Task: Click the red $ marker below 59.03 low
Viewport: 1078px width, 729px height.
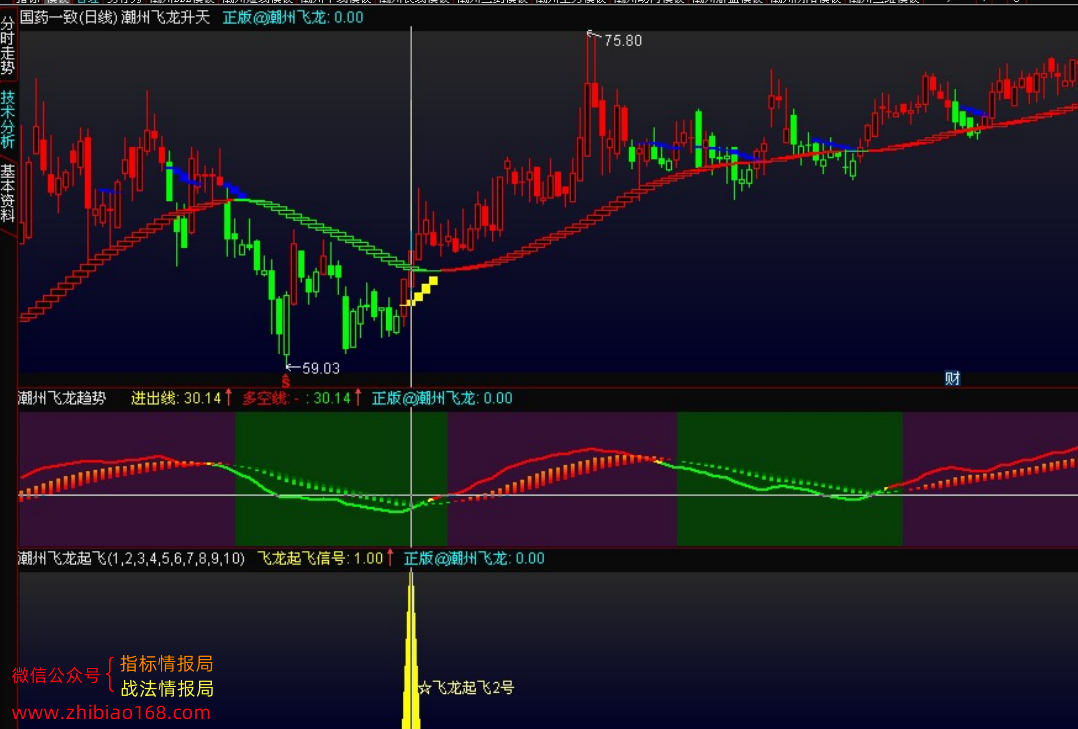Action: click(x=286, y=382)
